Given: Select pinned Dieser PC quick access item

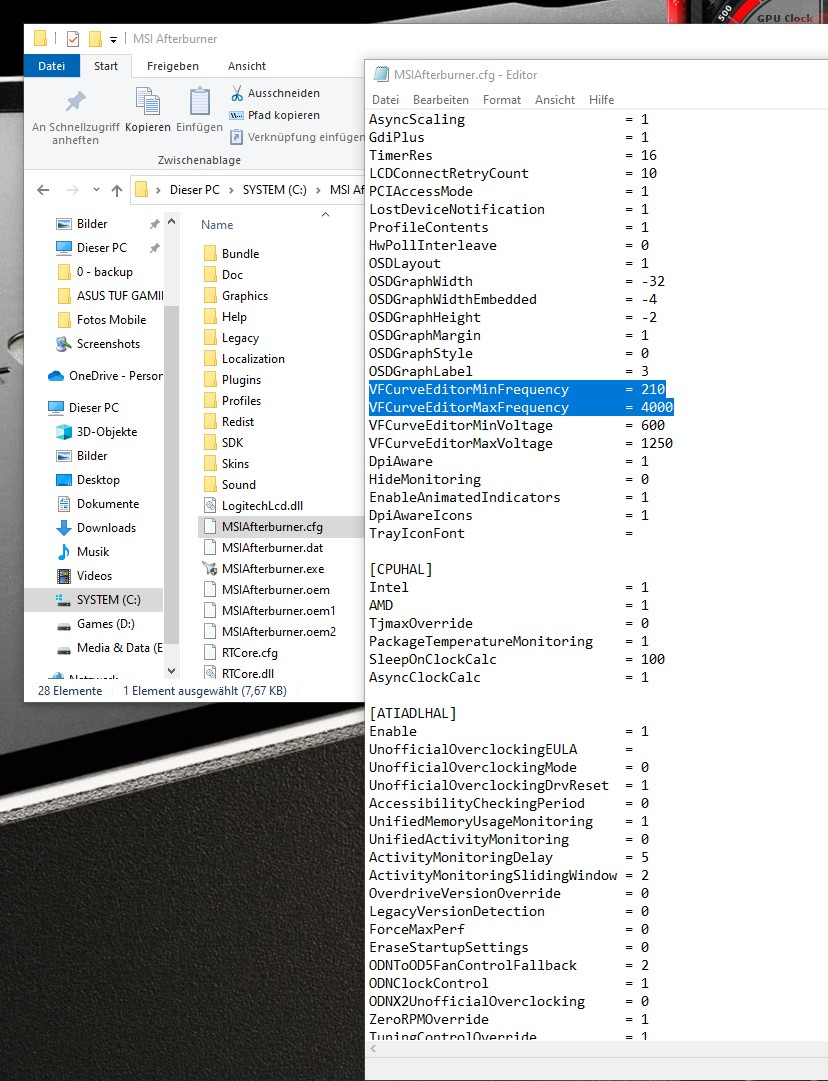Looking at the screenshot, I should click(101, 247).
